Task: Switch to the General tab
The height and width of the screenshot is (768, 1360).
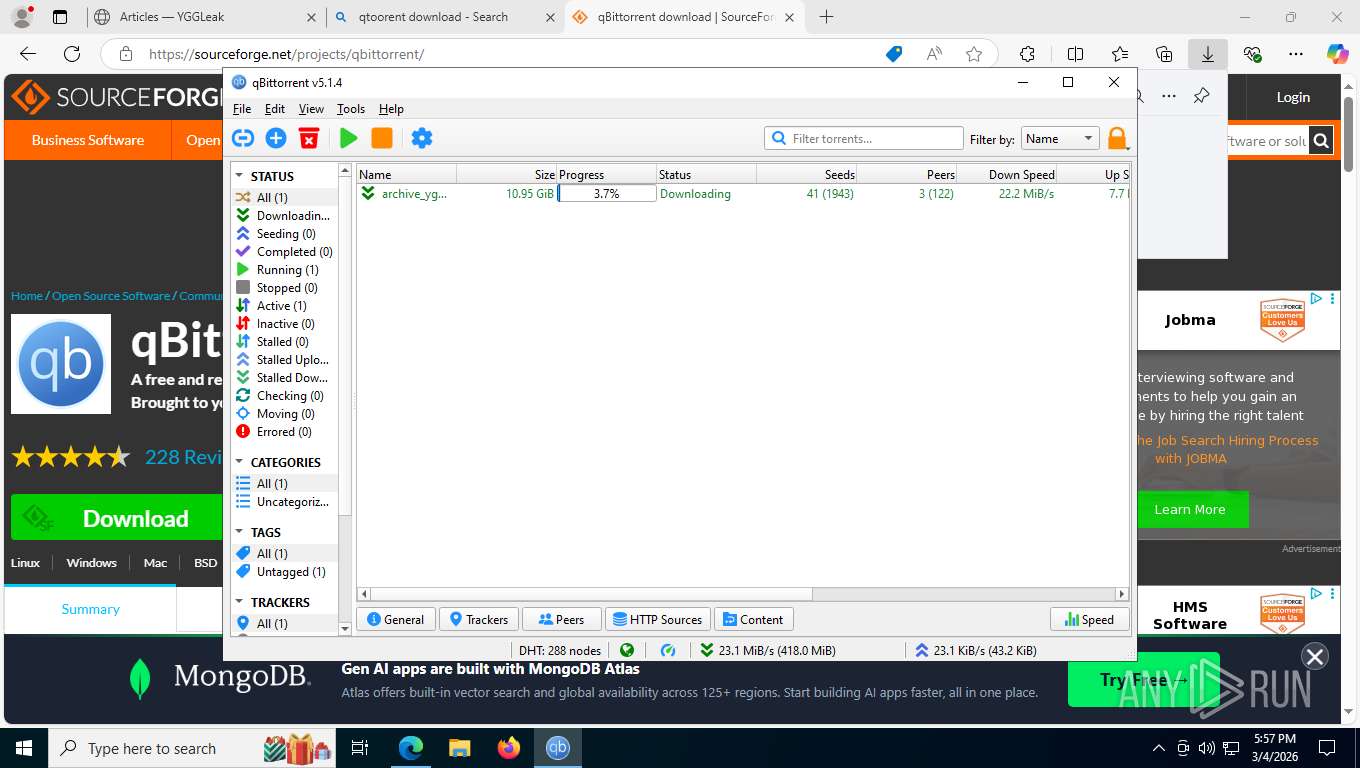Action: click(x=396, y=620)
